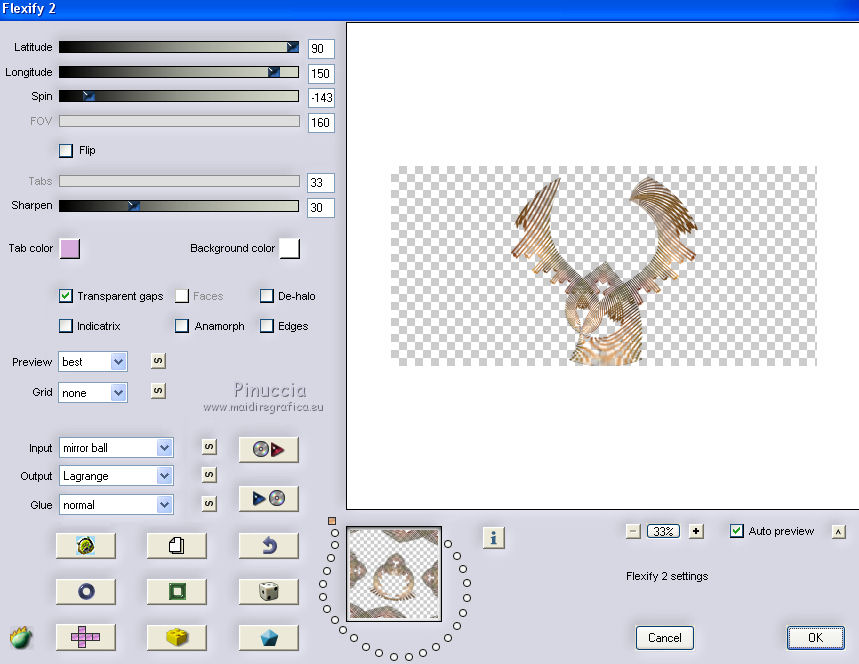Click the copy pages icon button
The width and height of the screenshot is (859, 664).
[x=176, y=546]
